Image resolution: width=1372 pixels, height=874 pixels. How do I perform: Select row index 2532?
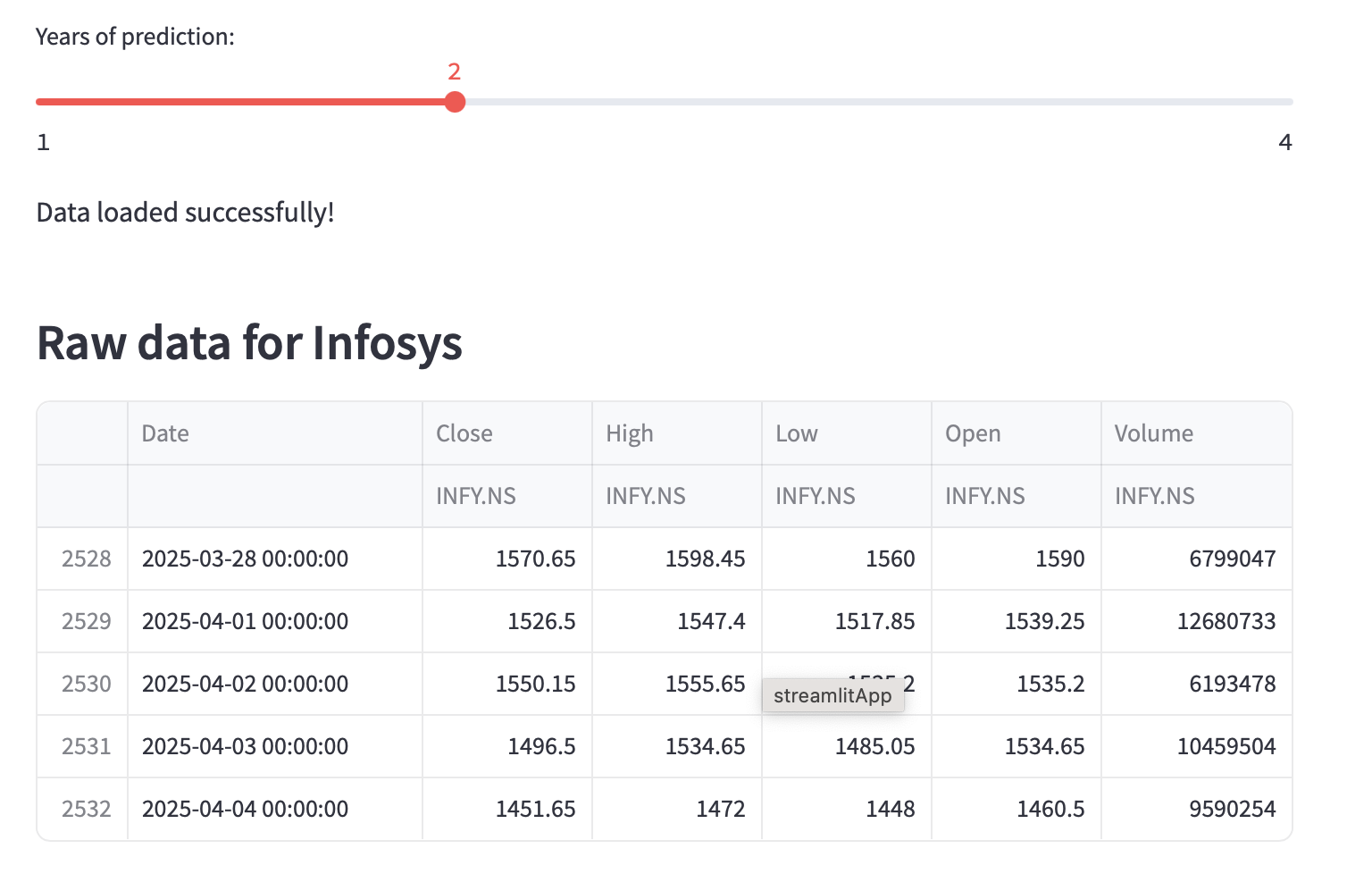(86, 809)
